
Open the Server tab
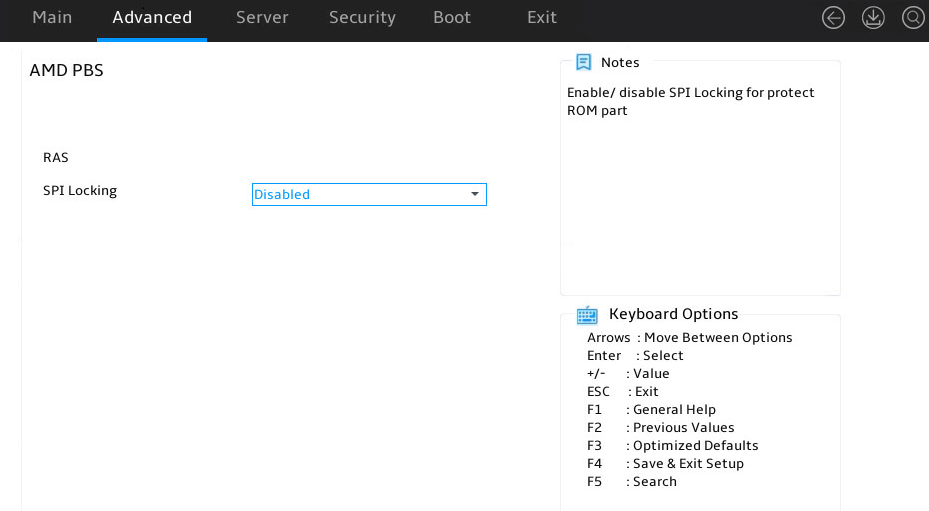click(262, 18)
